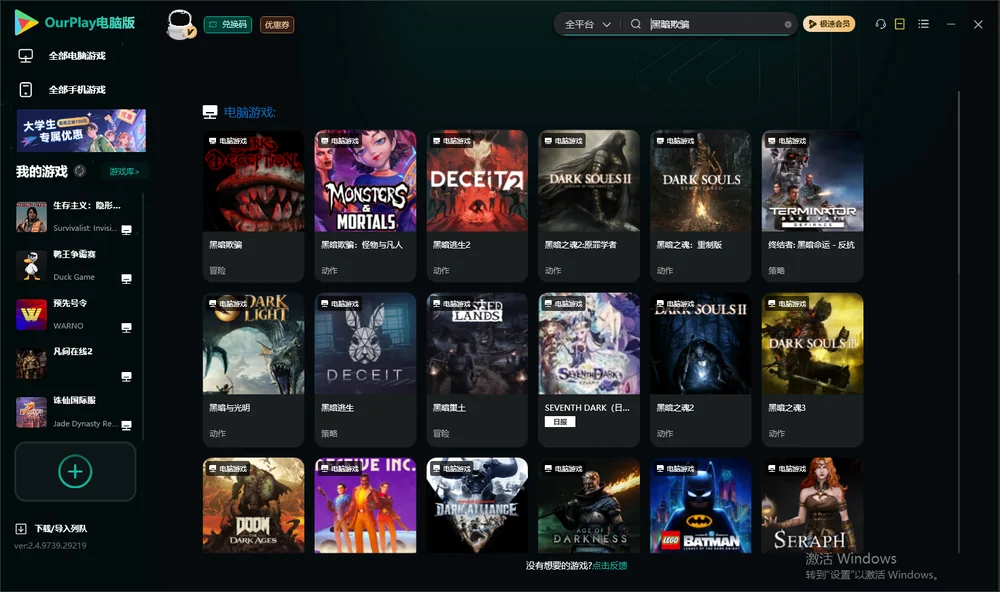Screen dimensions: 1000x592
Task: Open the DOOM The Dark Ages card
Action: [253, 505]
